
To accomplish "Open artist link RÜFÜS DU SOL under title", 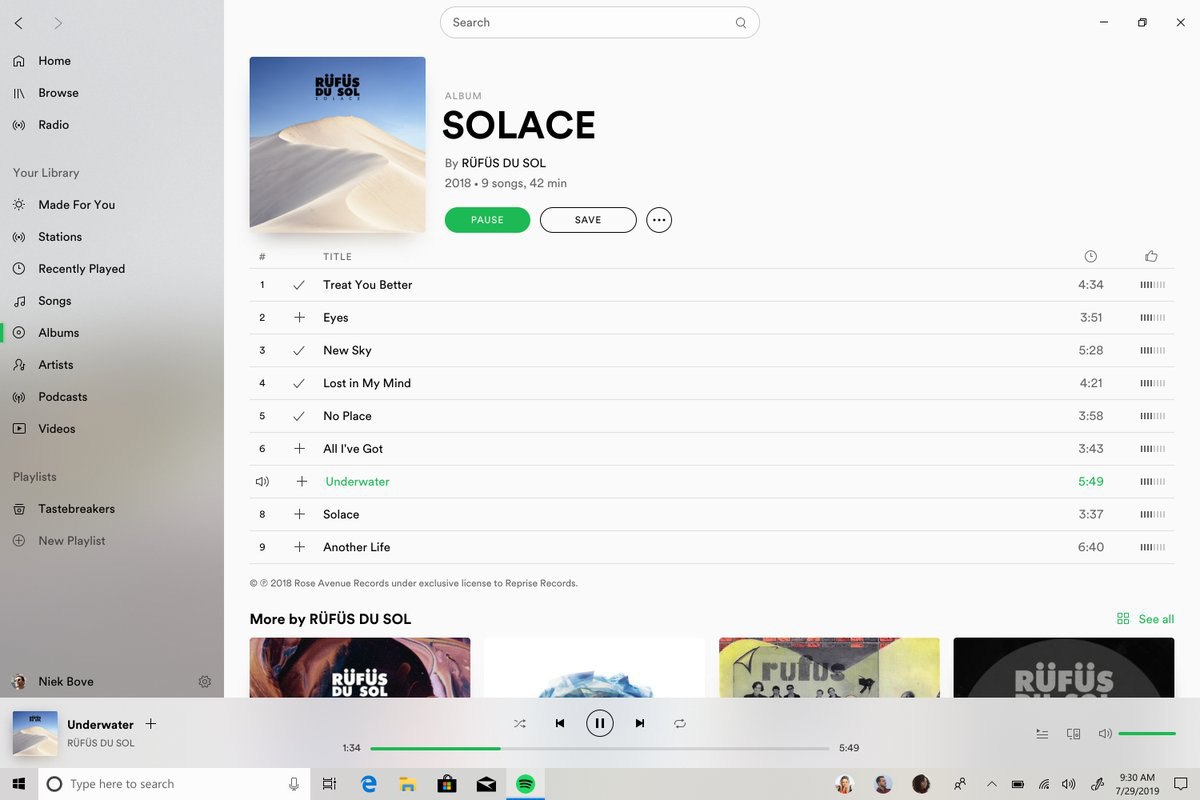I will pyautogui.click(x=503, y=163).
